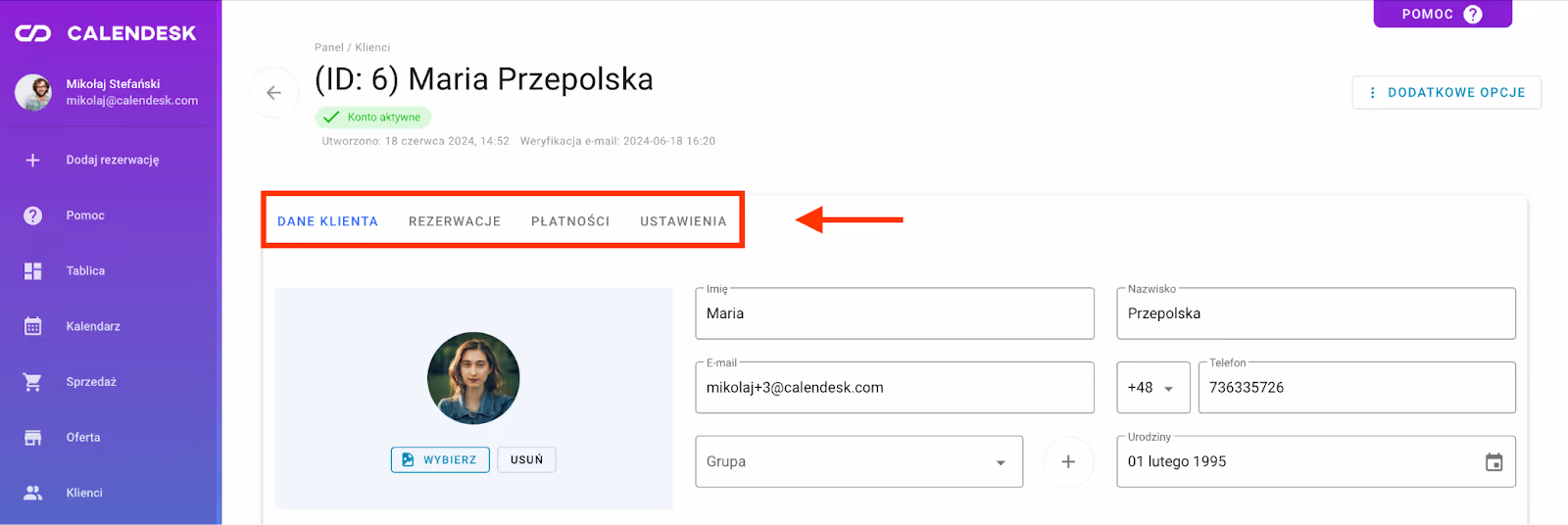Click the back arrow button
This screenshot has height=525, width=1568.
273,93
